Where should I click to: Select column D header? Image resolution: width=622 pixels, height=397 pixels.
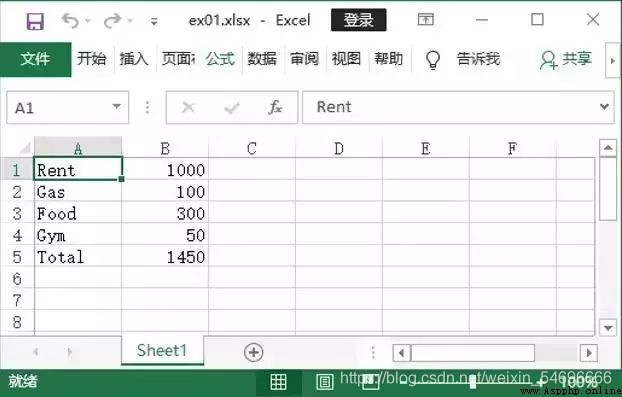339,148
